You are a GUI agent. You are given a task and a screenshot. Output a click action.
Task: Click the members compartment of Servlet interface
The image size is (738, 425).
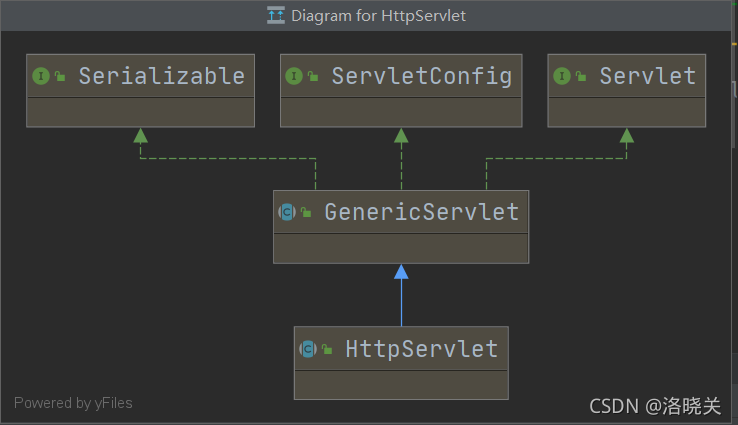pos(626,112)
